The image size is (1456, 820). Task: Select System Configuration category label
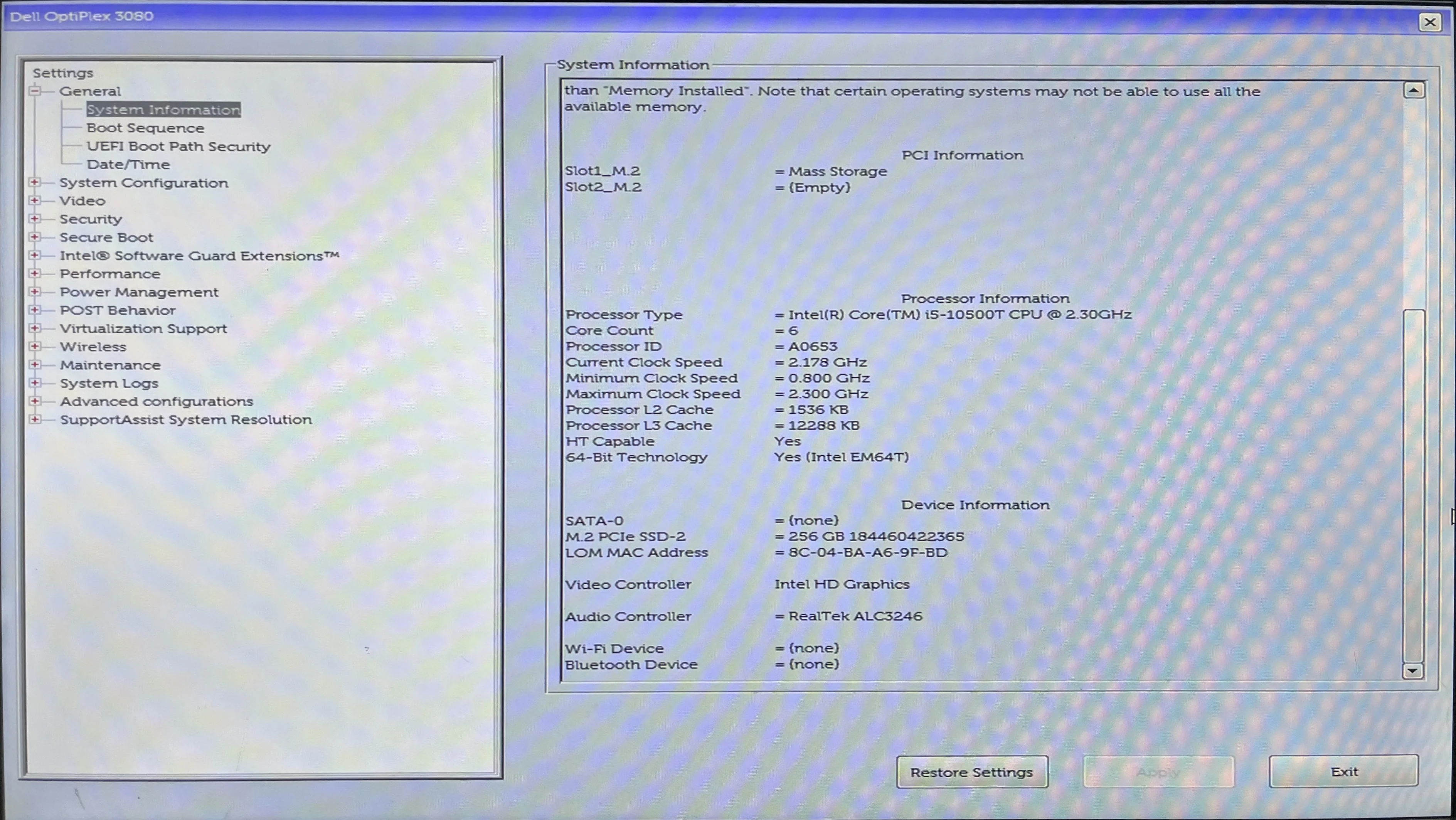[144, 182]
